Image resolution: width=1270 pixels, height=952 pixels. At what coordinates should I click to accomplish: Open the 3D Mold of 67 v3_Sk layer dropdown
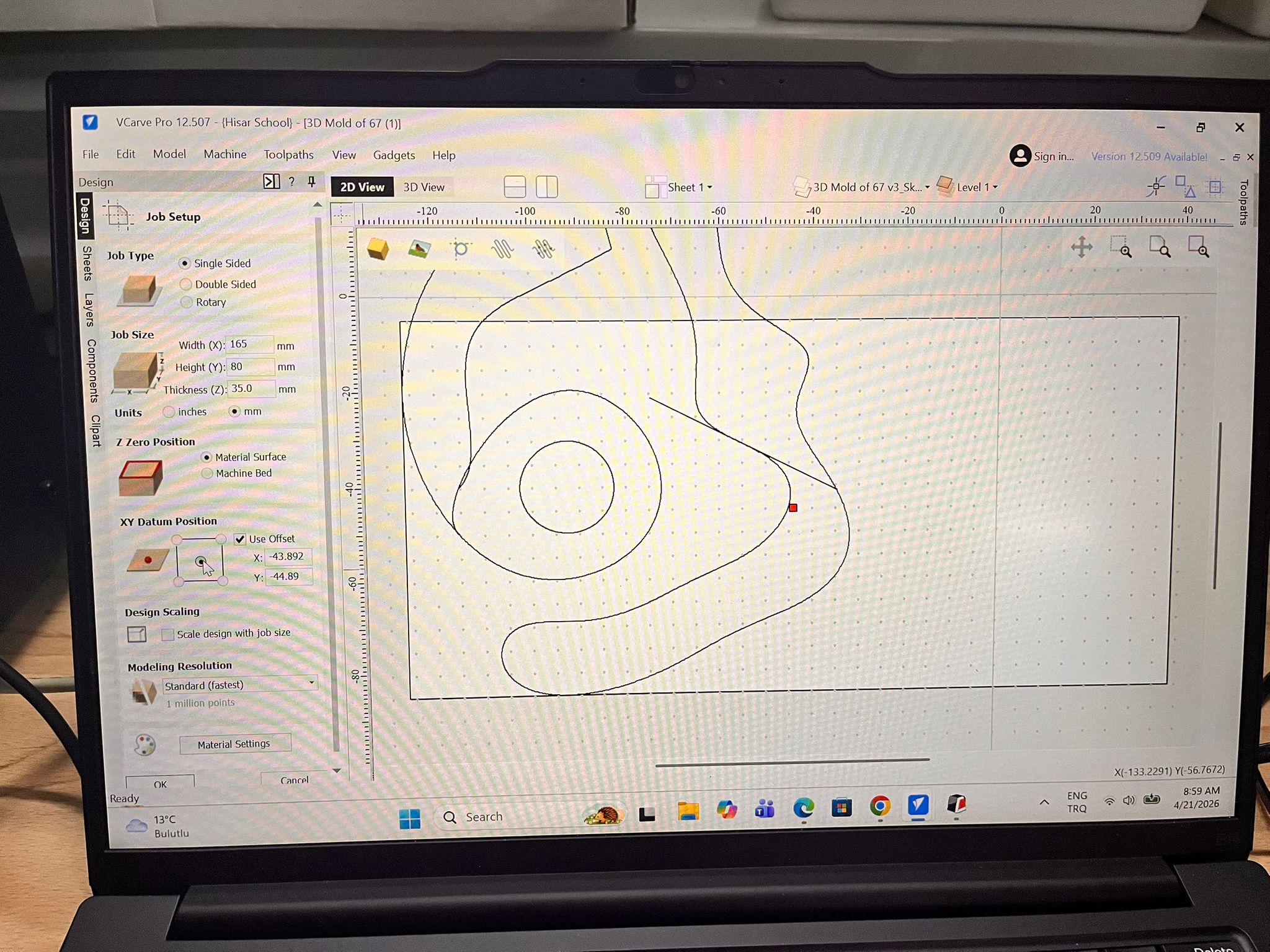862,187
